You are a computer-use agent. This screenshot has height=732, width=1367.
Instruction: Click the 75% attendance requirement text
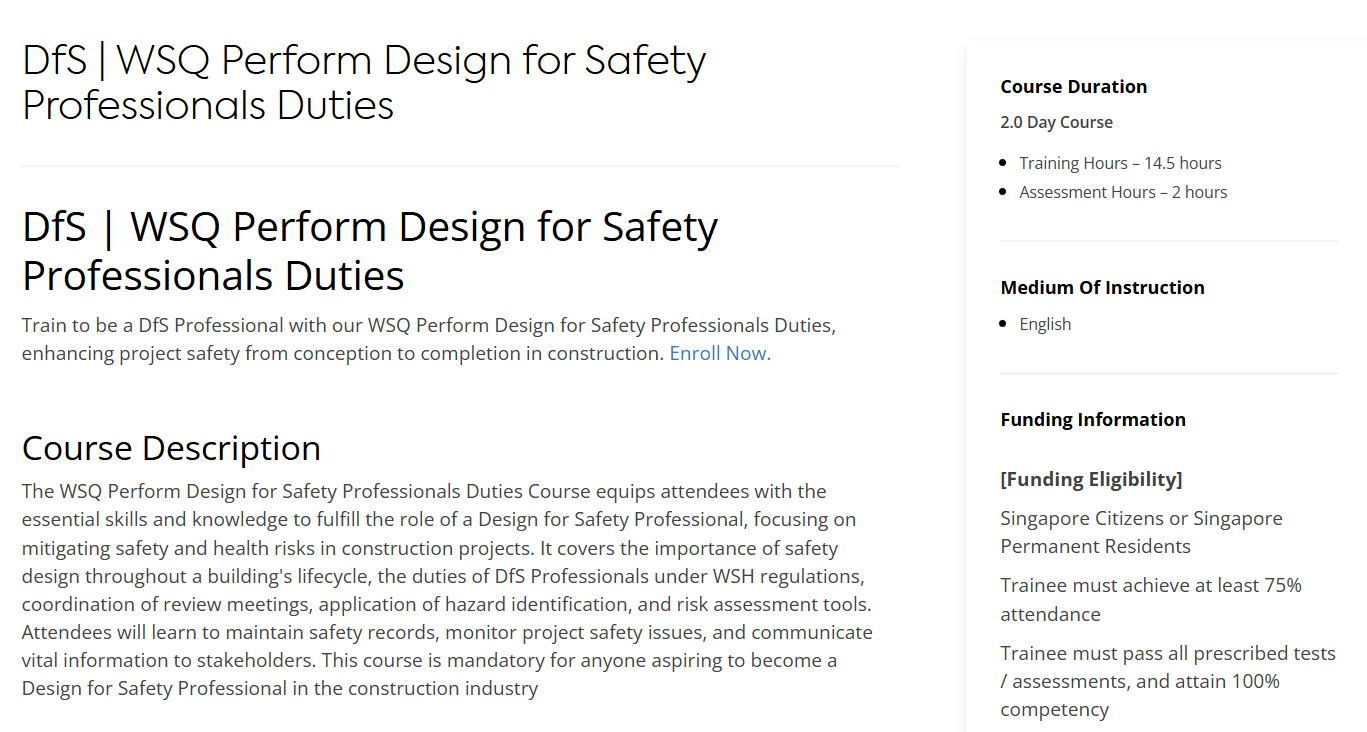pos(1150,599)
